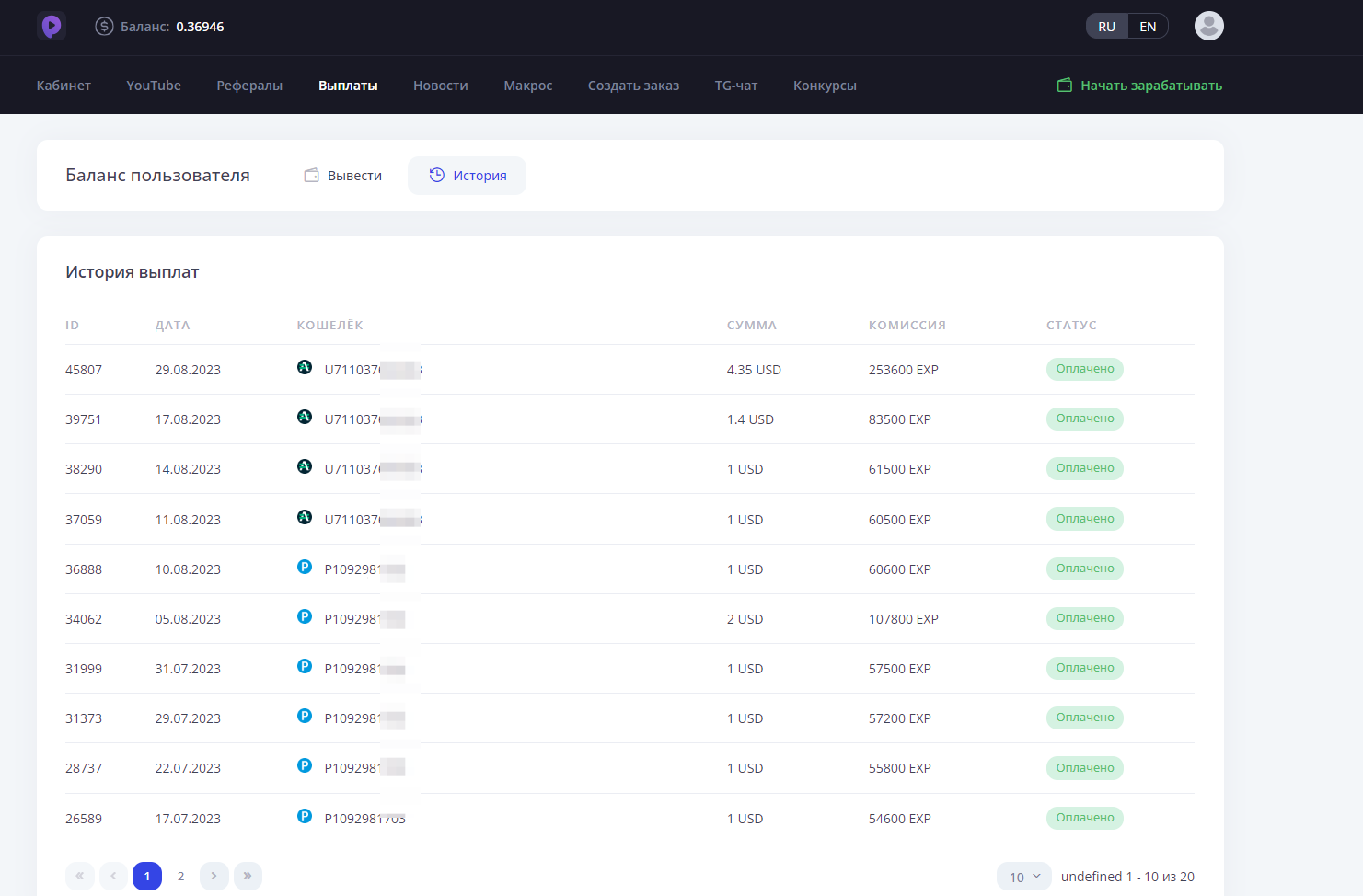Click the wallet icon in row 37059
1363x896 pixels.
pyautogui.click(x=305, y=517)
